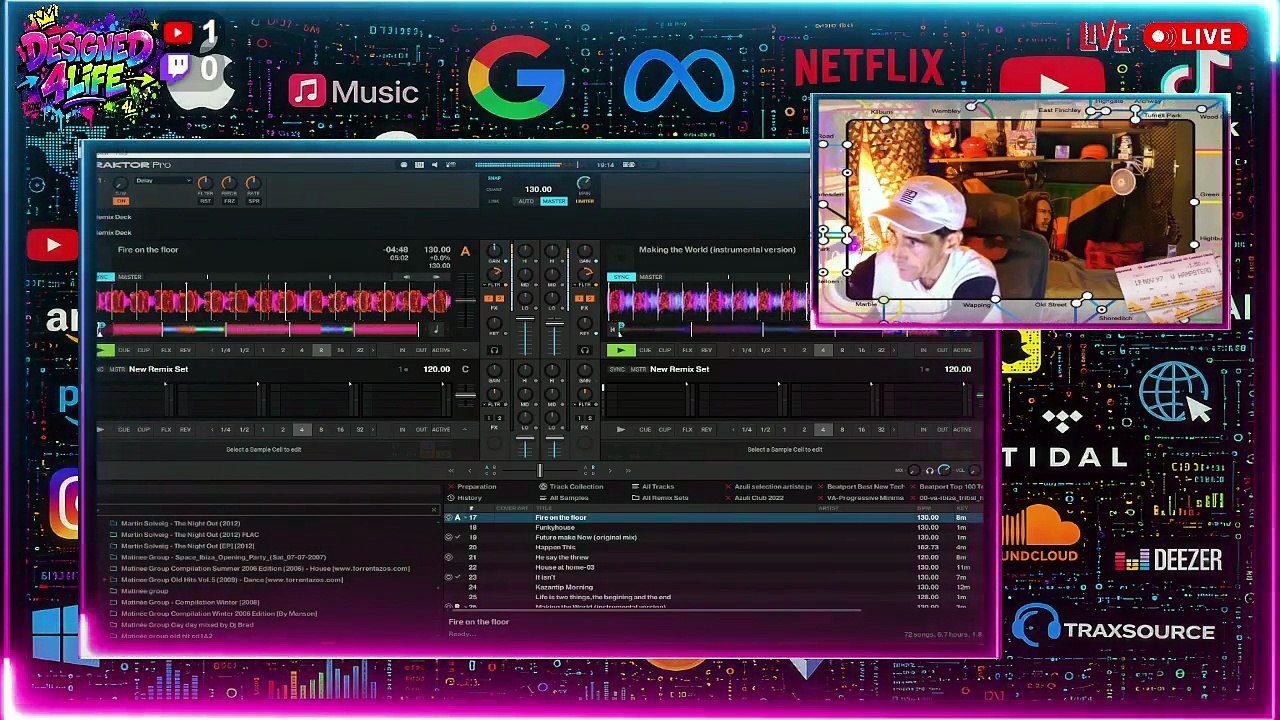This screenshot has height=720, width=1280.
Task: Collapse the deck C panel chevron
Action: (x=465, y=429)
